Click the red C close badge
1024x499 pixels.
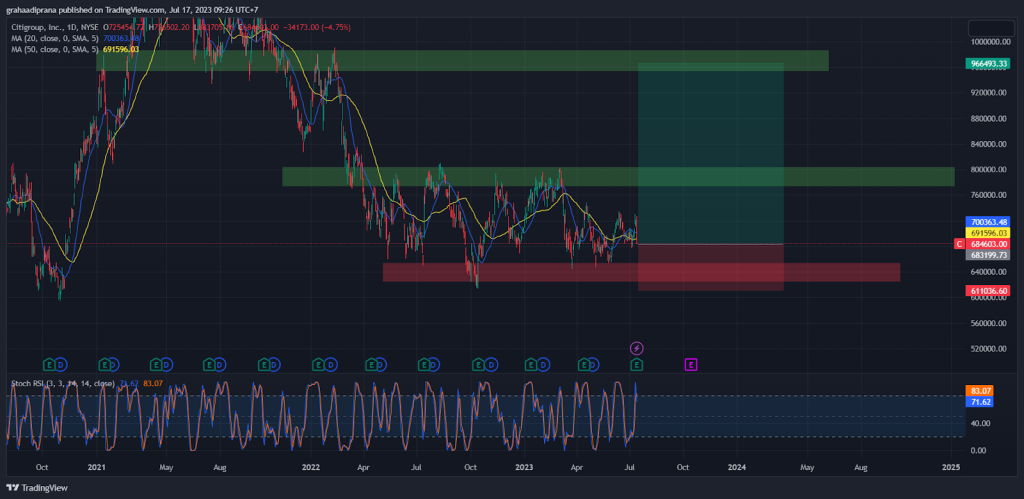coord(959,244)
